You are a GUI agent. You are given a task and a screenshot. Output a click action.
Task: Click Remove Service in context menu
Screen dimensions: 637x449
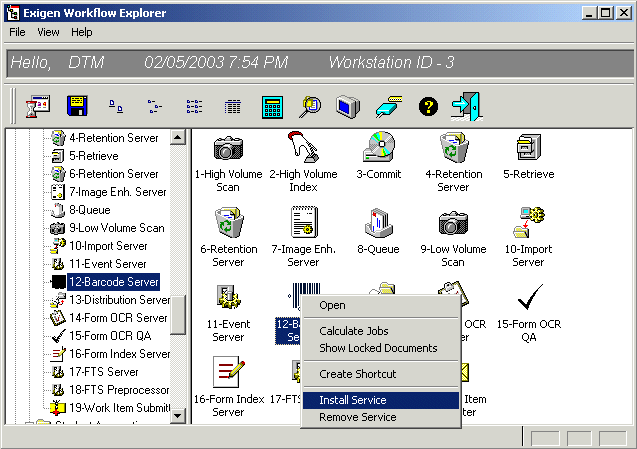click(381, 417)
